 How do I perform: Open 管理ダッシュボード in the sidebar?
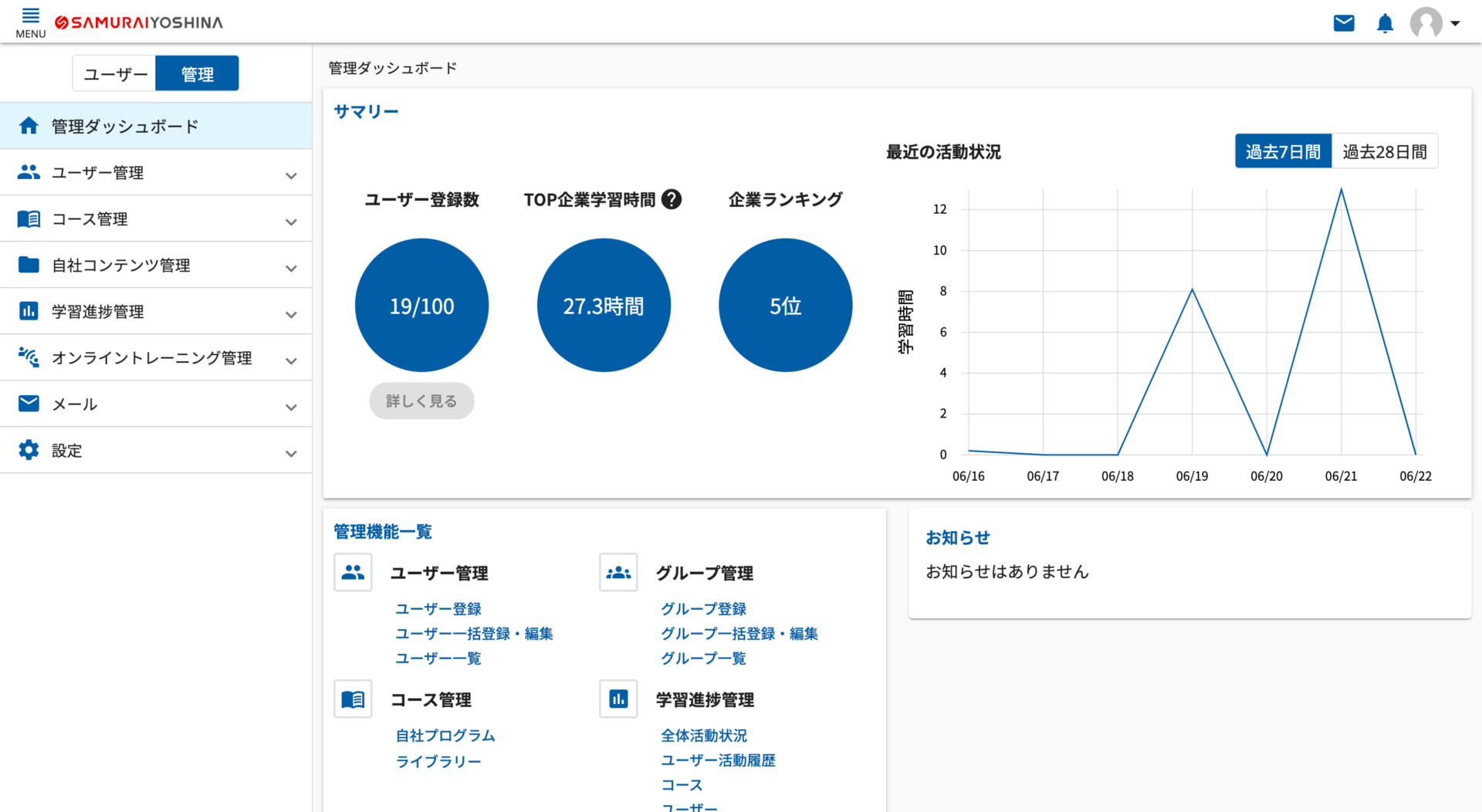point(156,126)
